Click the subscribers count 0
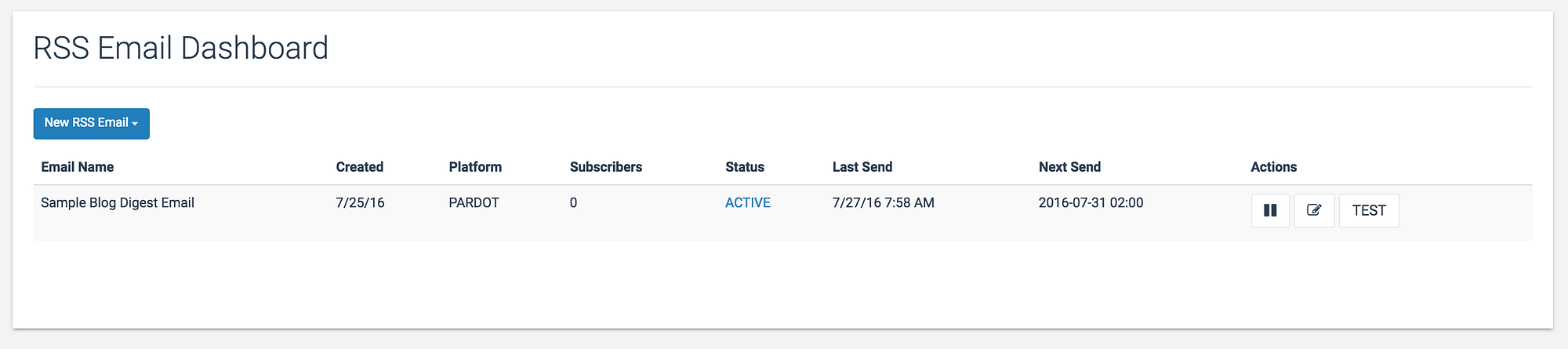Screen dimensions: 1568x349 tap(573, 202)
